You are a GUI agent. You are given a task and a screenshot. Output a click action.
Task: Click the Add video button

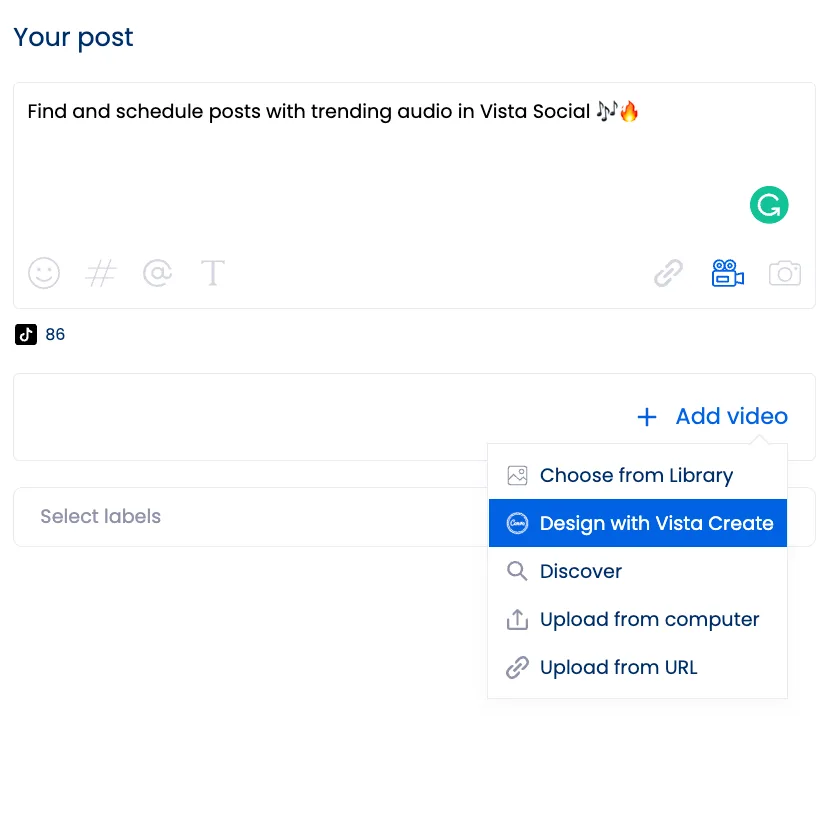[x=731, y=417]
